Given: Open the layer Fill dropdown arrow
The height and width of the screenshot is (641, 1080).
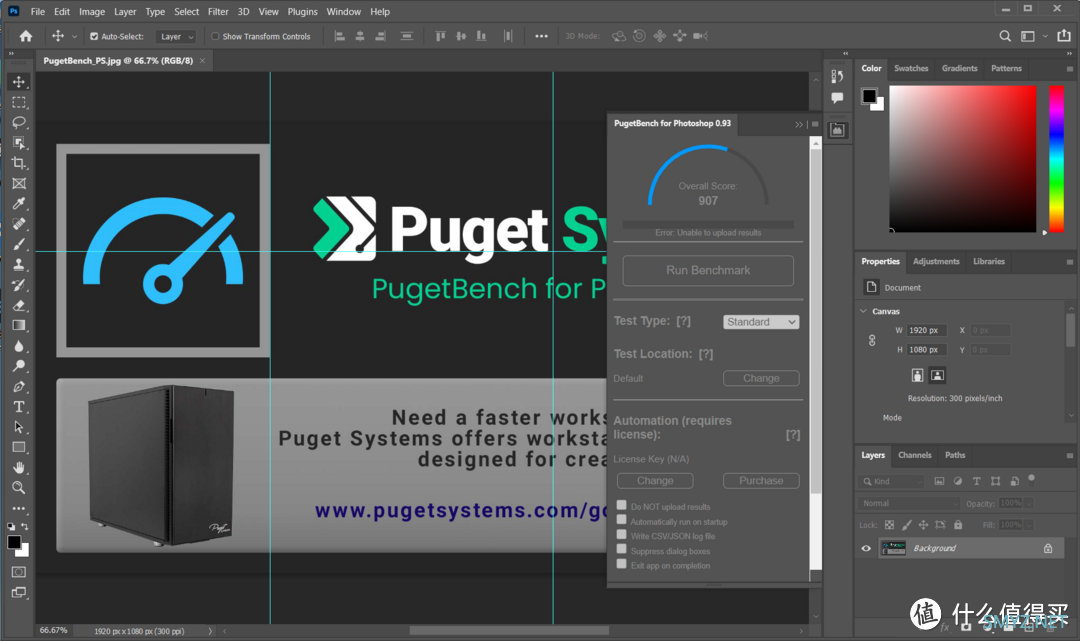Looking at the screenshot, I should tap(1029, 525).
